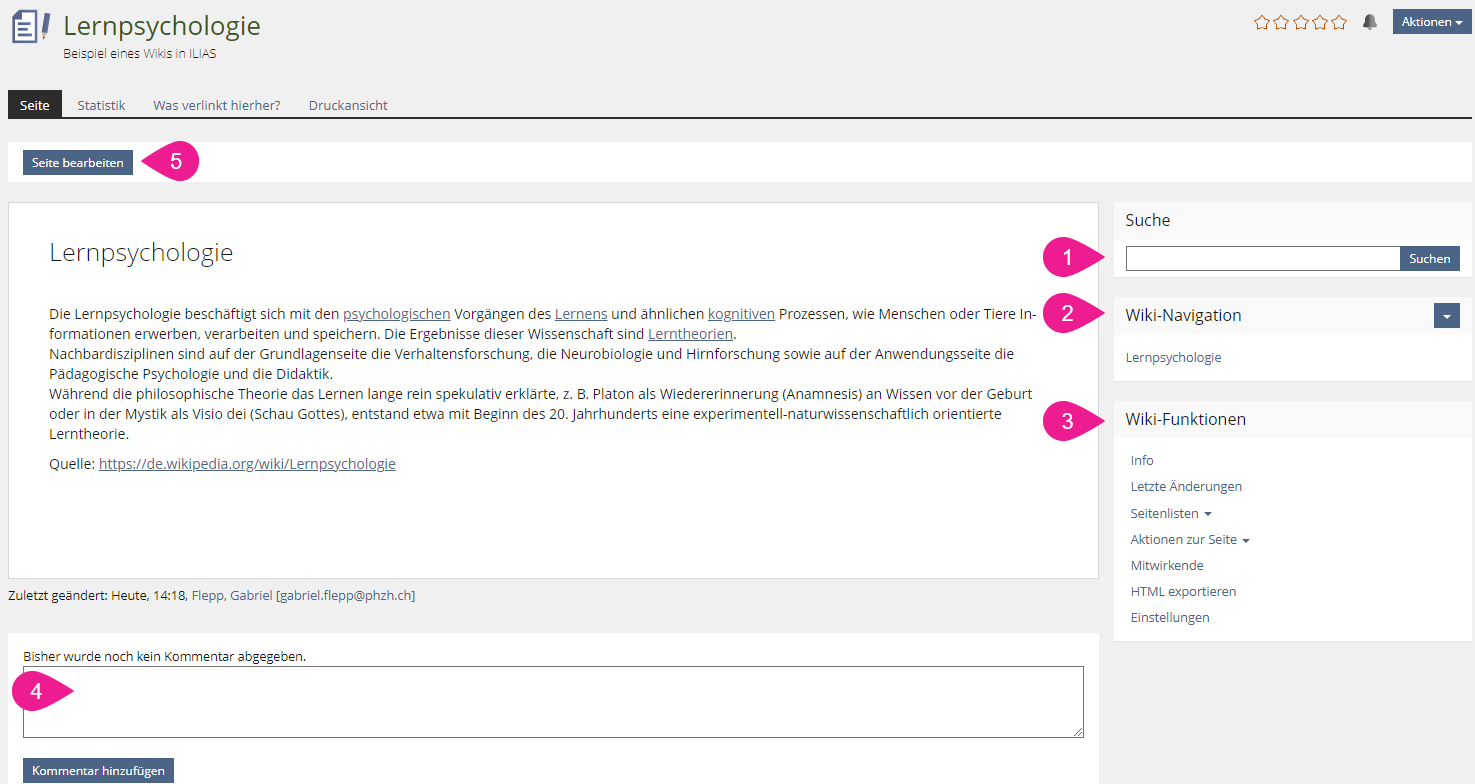Open the Druckansicht tab
This screenshot has height=784, width=1475.
point(348,105)
